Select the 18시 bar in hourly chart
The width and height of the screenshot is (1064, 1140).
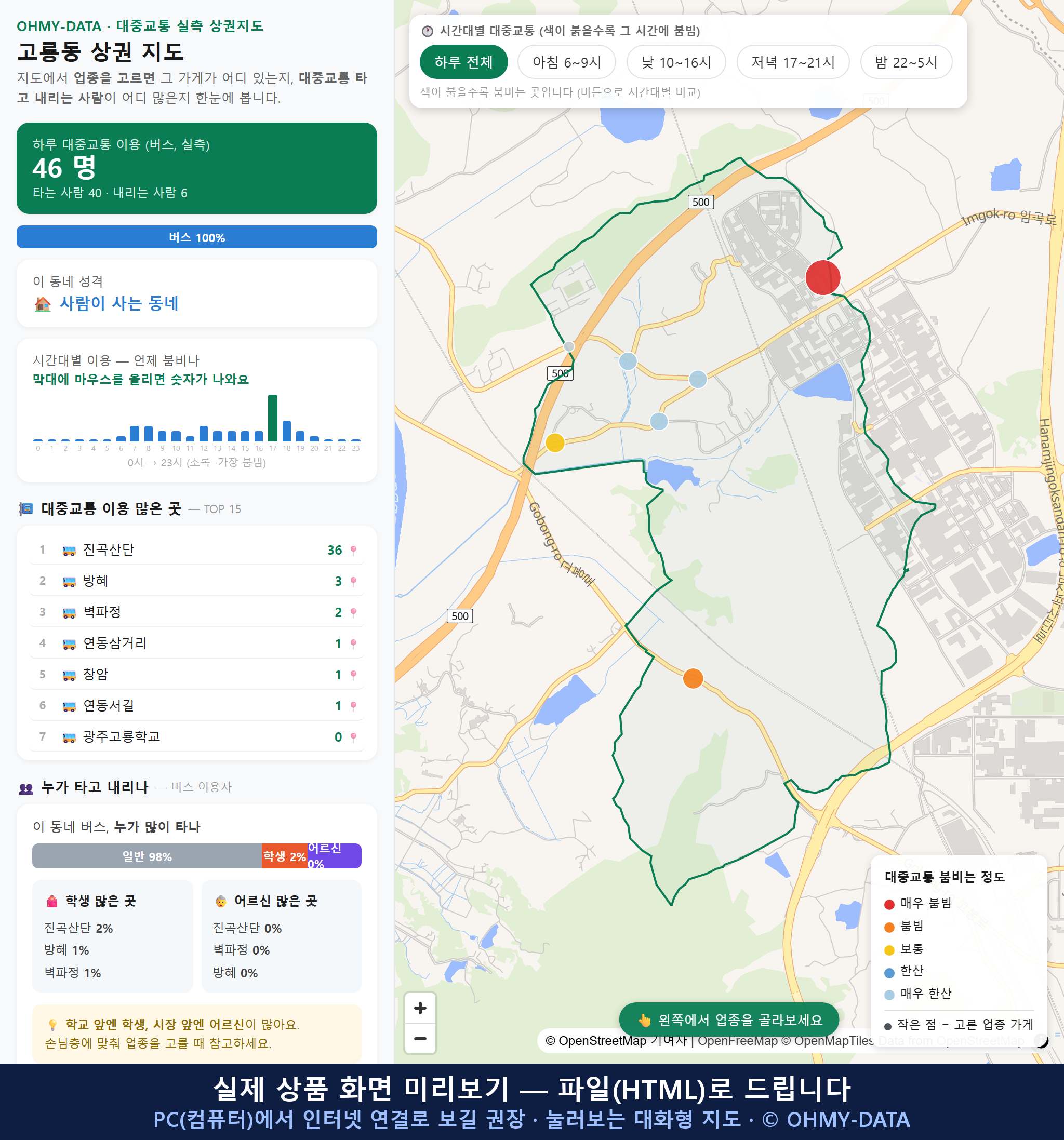pyautogui.click(x=287, y=431)
